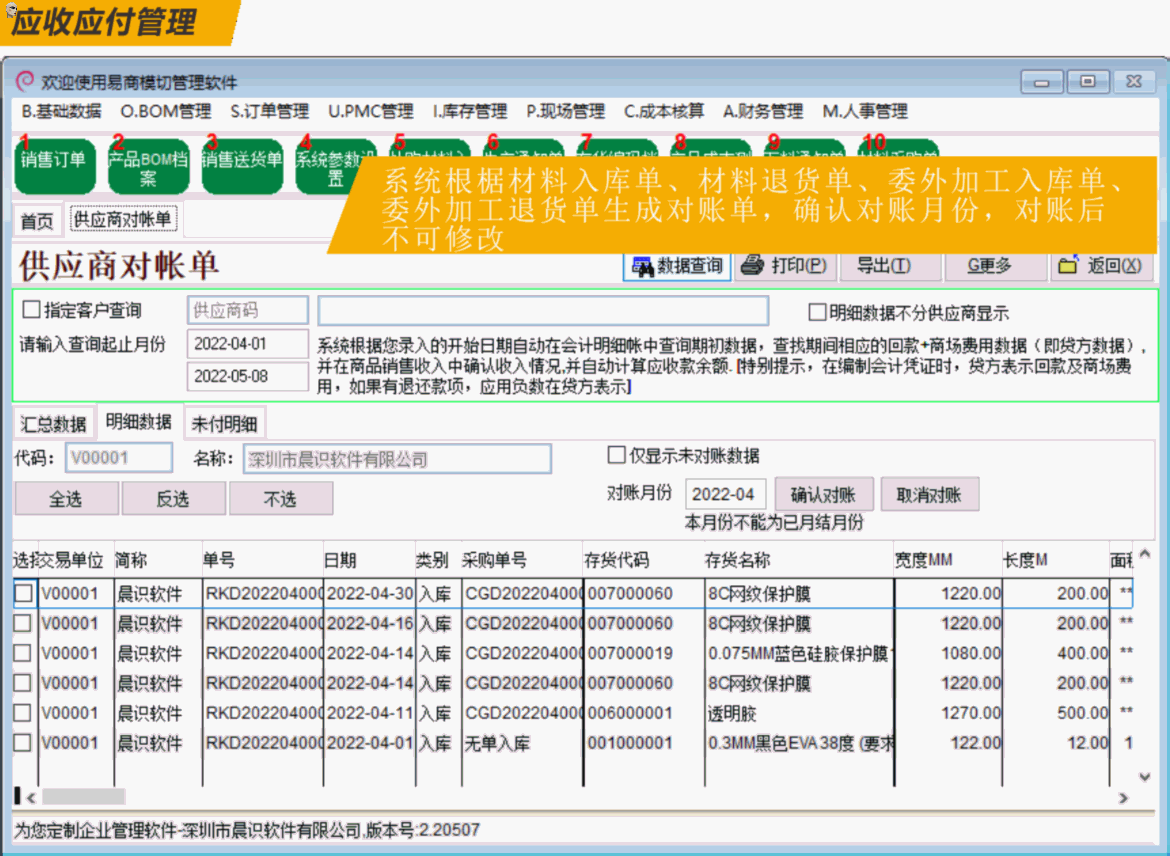Check 仅显示未对账数据 option
Image resolution: width=1170 pixels, height=856 pixels.
point(616,455)
